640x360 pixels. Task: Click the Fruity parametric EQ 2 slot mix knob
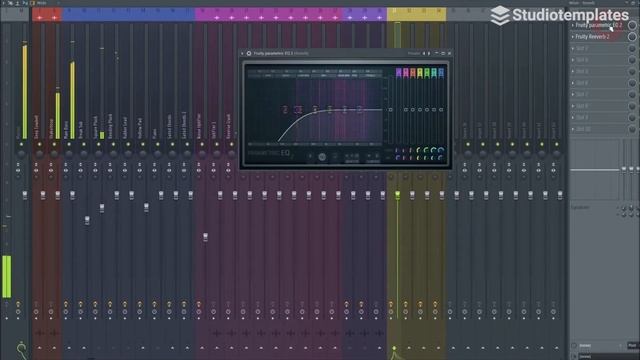point(632,25)
